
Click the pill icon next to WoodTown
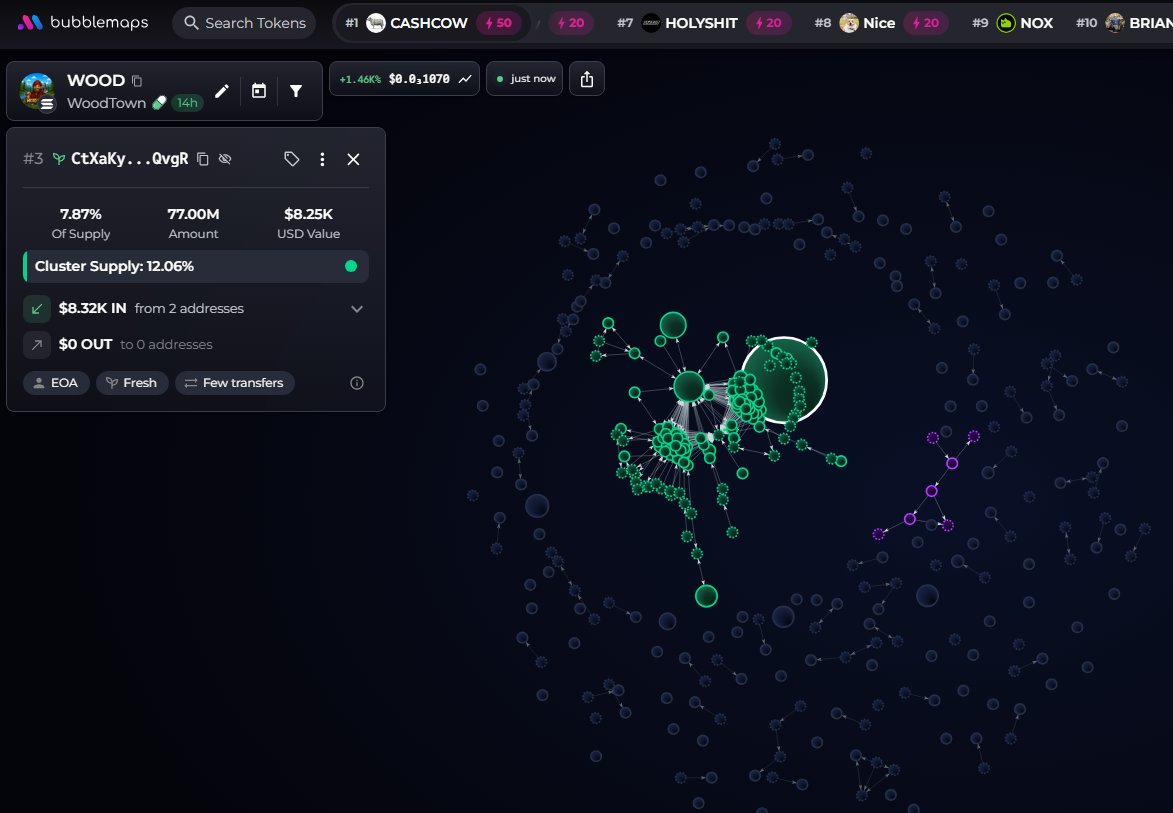pyautogui.click(x=159, y=103)
